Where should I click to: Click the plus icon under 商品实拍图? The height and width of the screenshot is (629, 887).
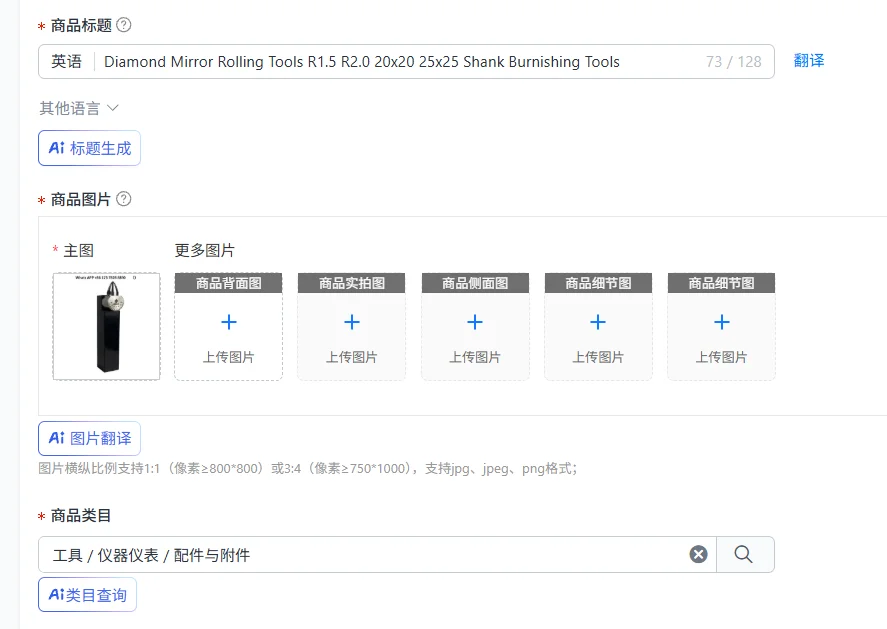click(x=352, y=322)
